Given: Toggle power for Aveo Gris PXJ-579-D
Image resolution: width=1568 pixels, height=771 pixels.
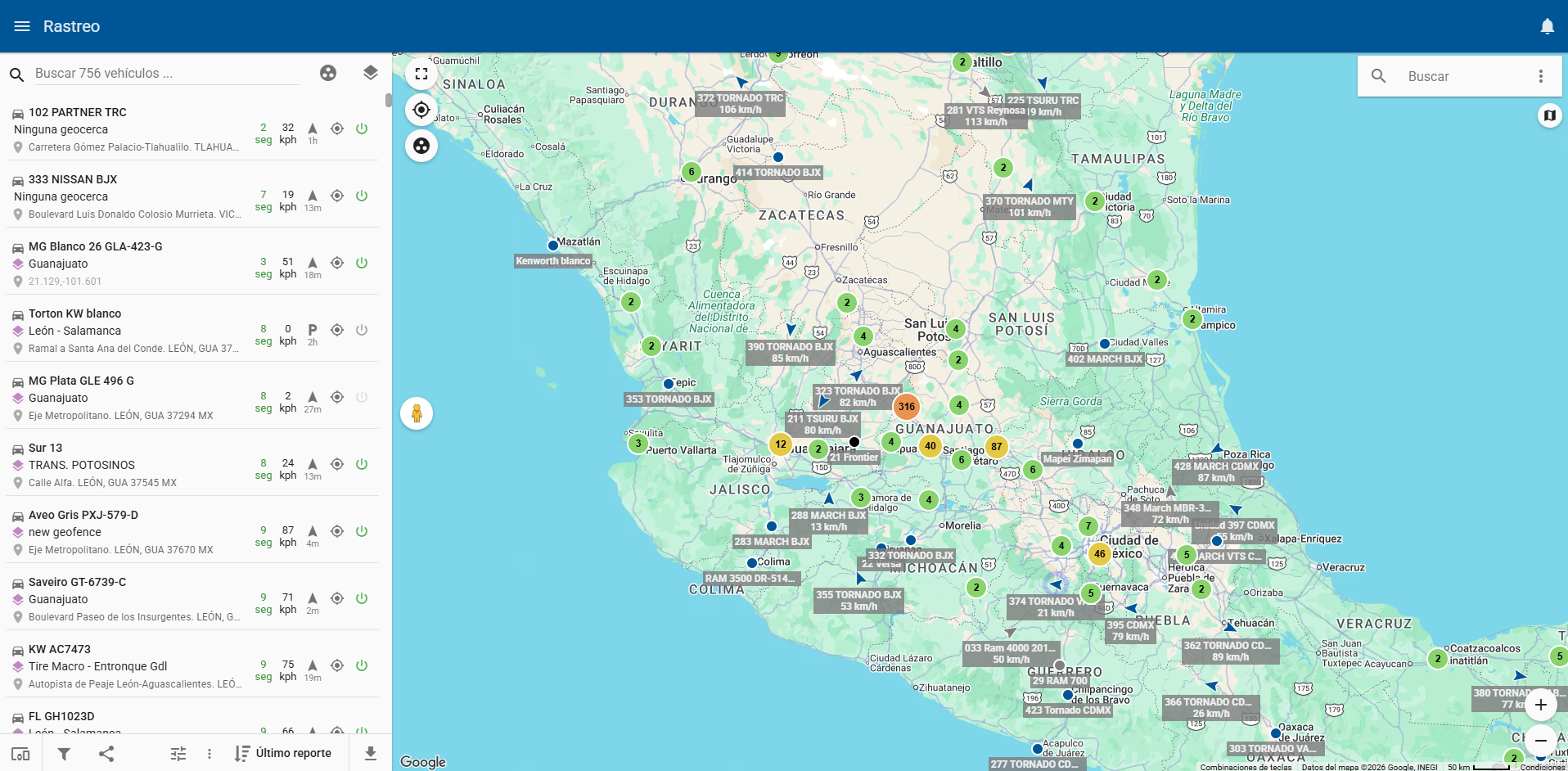Looking at the screenshot, I should click(x=362, y=531).
